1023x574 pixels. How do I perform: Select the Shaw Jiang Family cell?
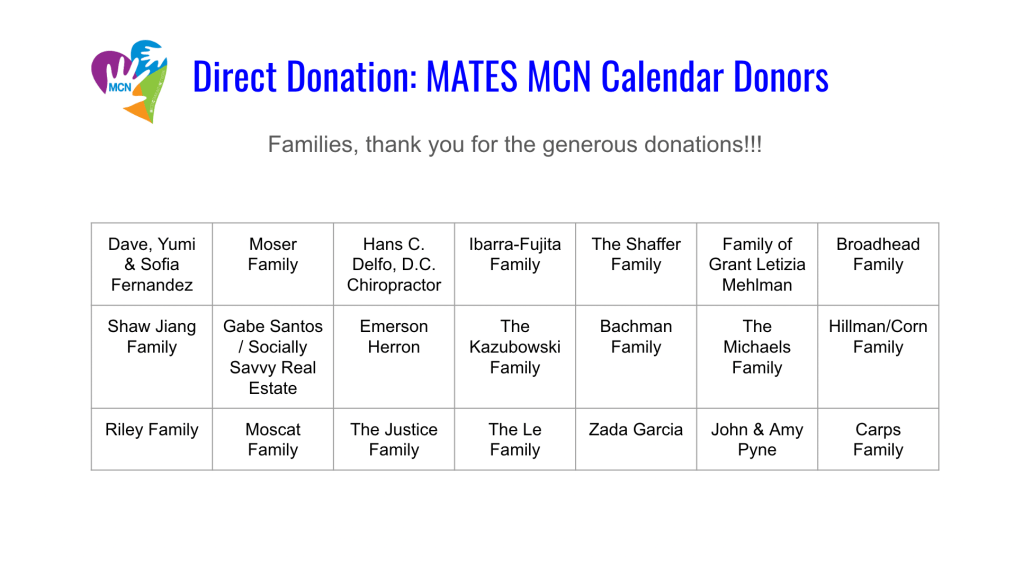[152, 337]
